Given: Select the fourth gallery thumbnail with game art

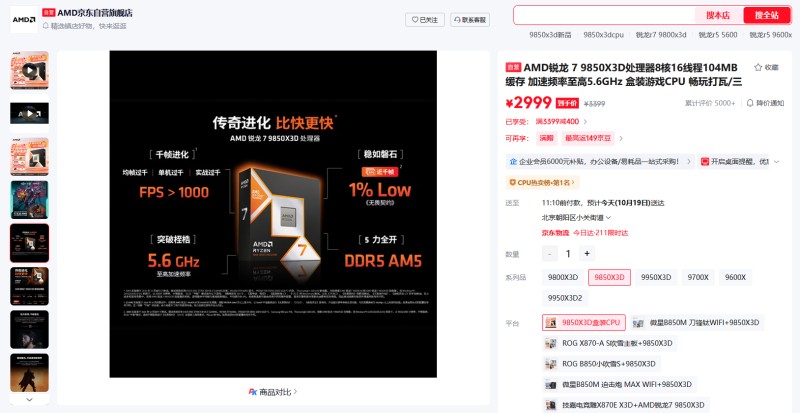Looking at the screenshot, I should [30, 200].
